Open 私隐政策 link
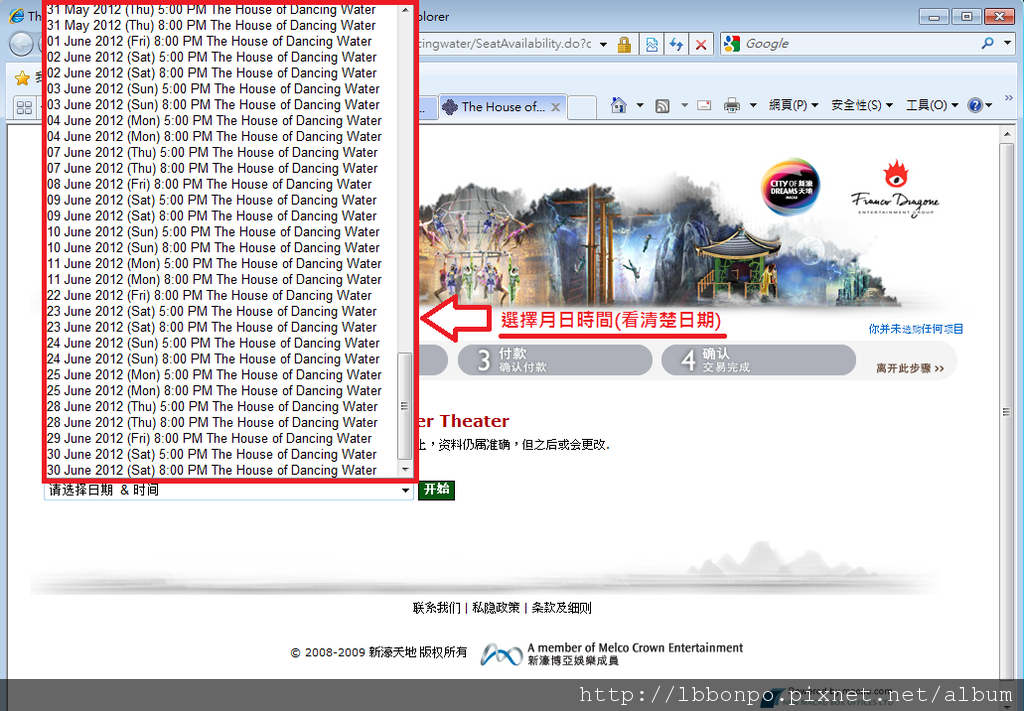Image resolution: width=1024 pixels, height=711 pixels. [x=496, y=608]
